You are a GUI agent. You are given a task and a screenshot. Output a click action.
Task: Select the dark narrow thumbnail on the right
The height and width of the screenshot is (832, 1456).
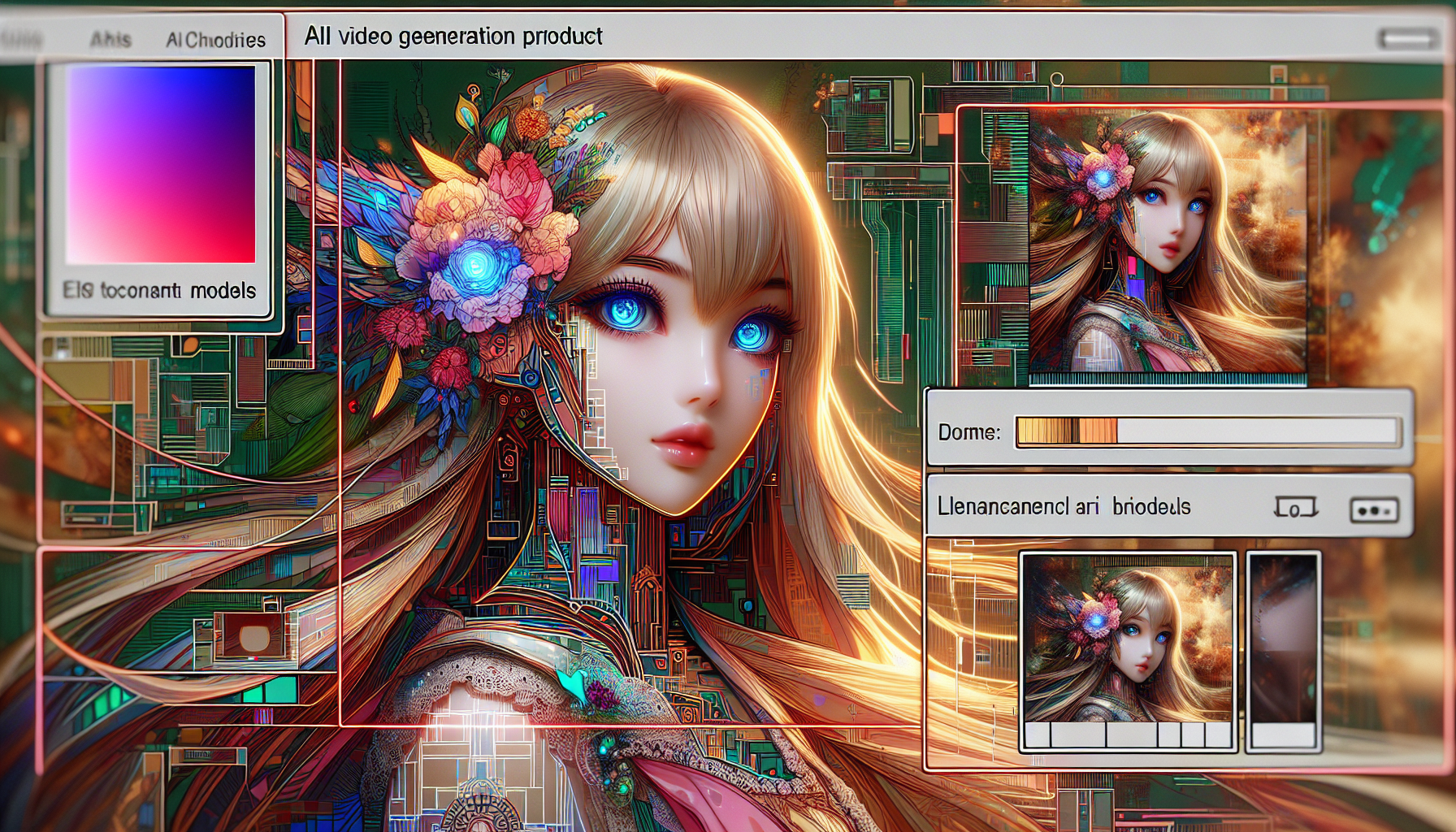click(1283, 638)
